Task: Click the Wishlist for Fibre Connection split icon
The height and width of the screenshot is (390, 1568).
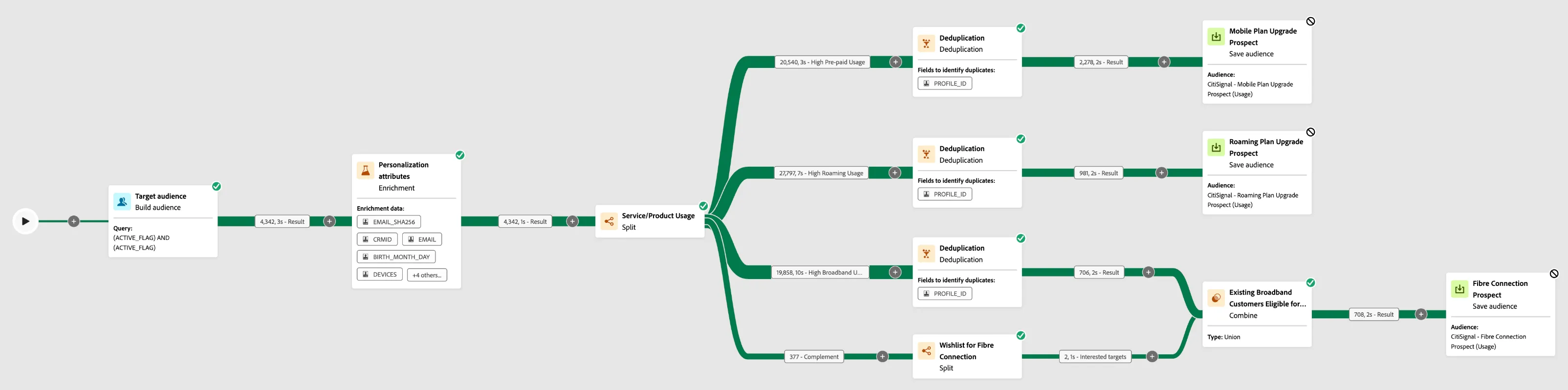Action: tap(926, 350)
